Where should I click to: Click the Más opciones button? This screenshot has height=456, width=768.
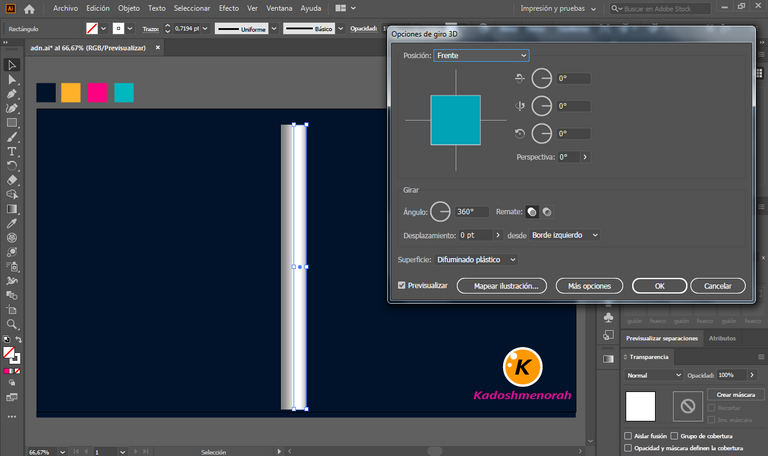tap(589, 286)
